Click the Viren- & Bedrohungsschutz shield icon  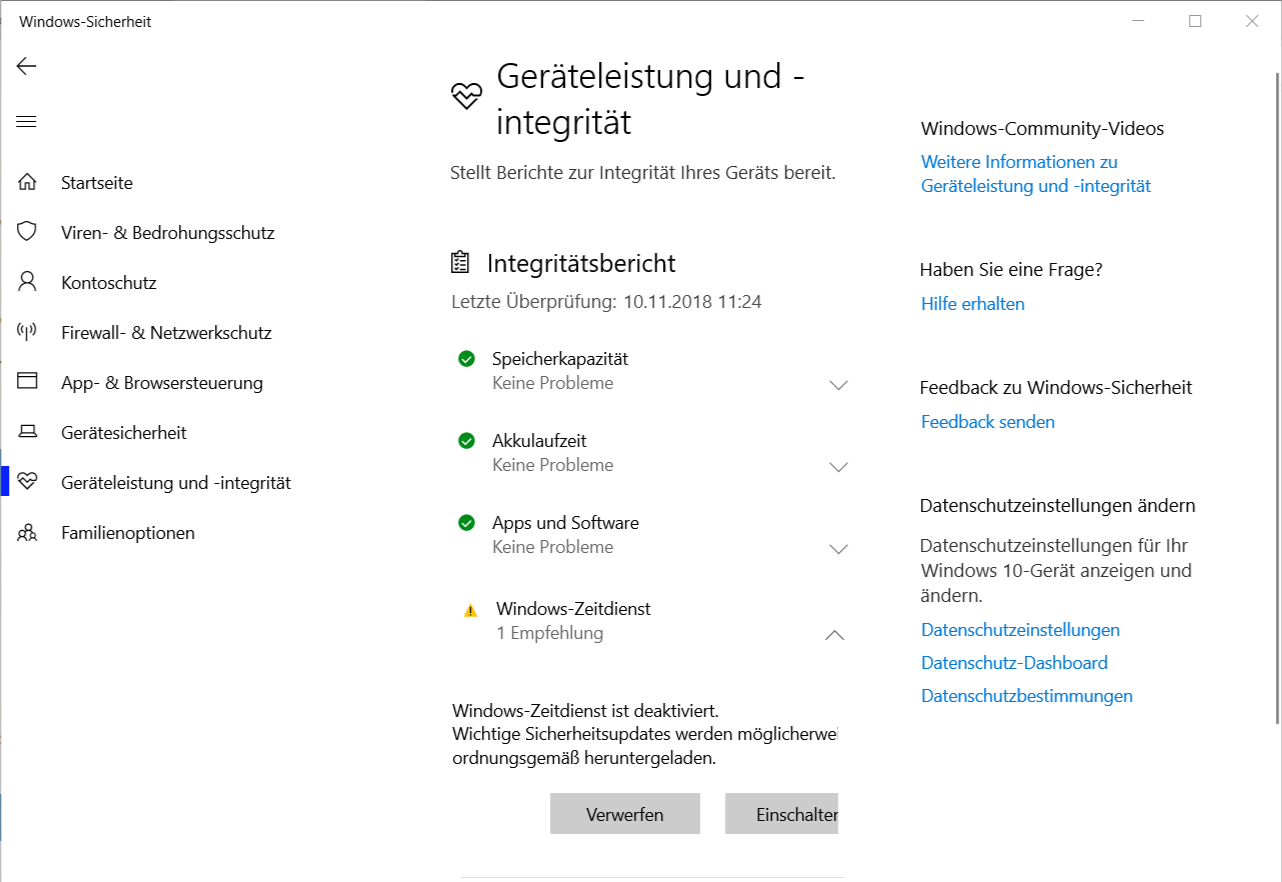pos(27,232)
